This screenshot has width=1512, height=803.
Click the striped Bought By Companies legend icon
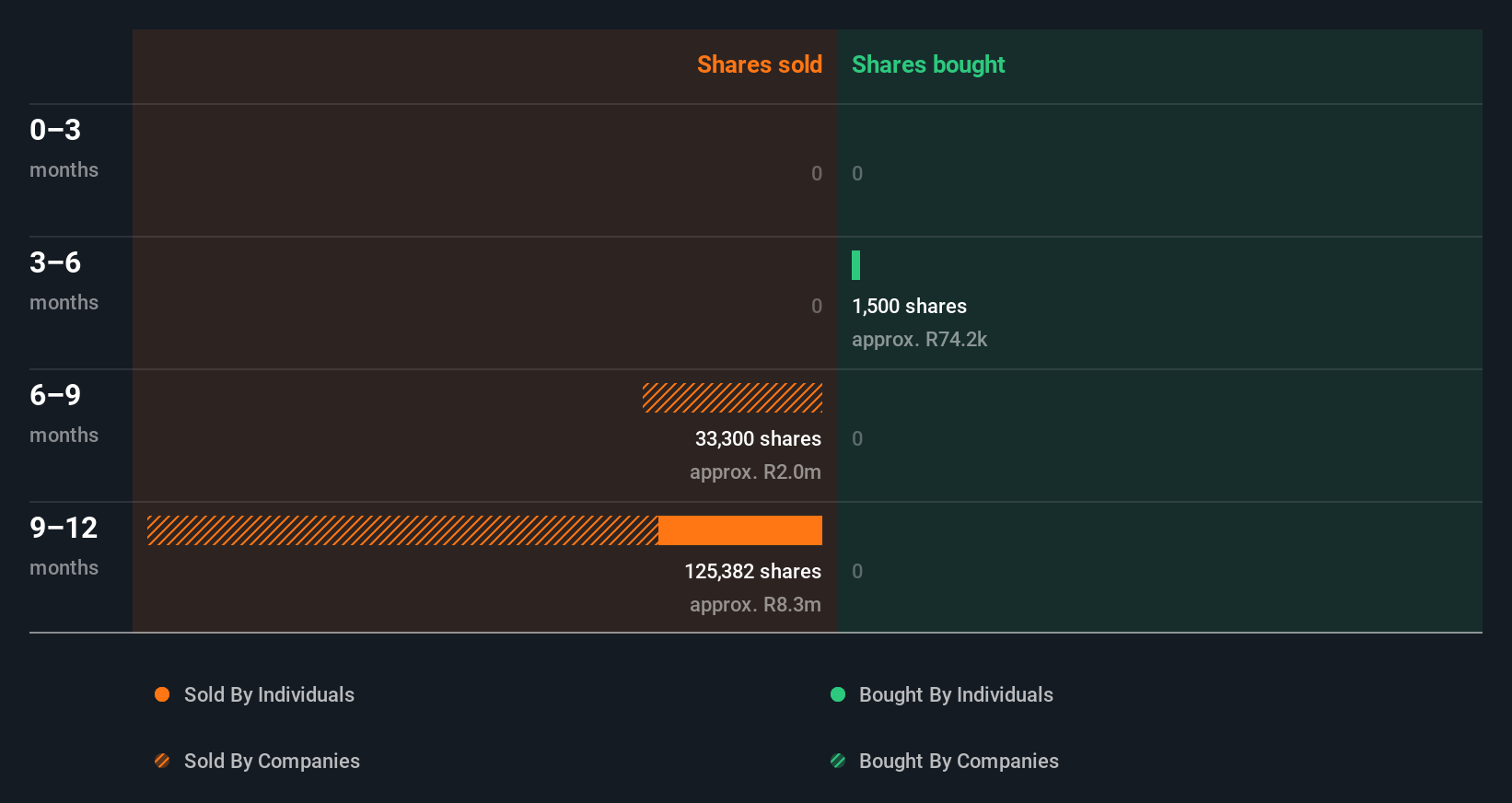click(838, 761)
